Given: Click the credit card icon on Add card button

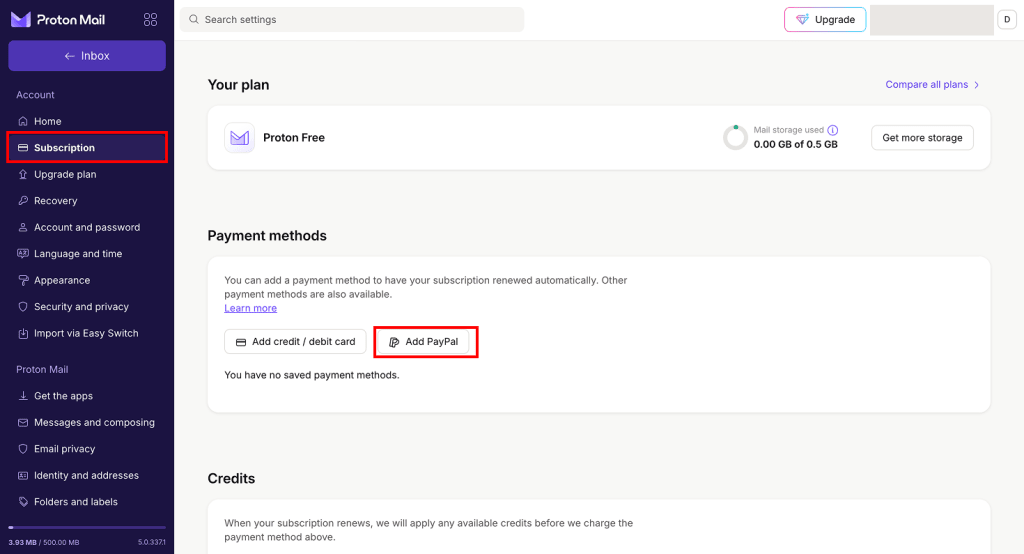Looking at the screenshot, I should [x=241, y=342].
